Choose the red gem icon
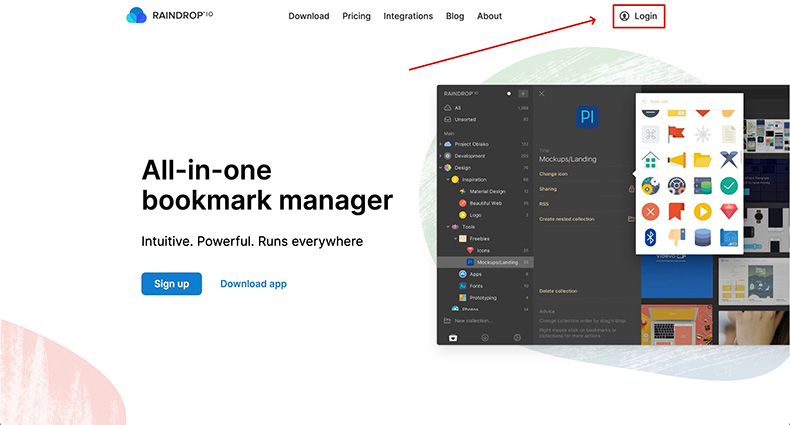The width and height of the screenshot is (790, 425). tap(729, 211)
